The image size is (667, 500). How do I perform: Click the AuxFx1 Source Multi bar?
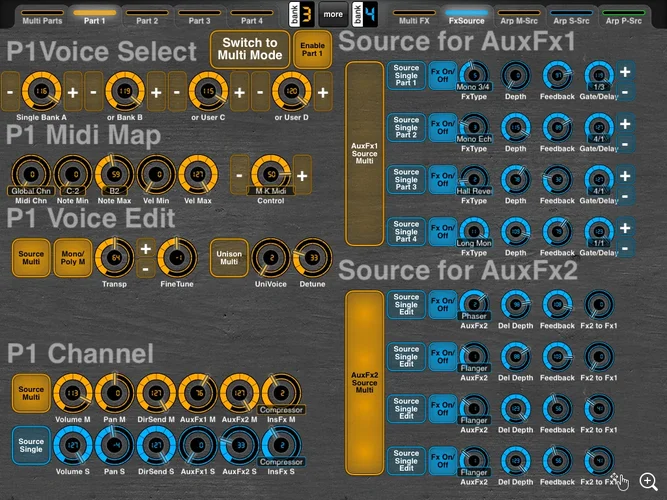(365, 154)
